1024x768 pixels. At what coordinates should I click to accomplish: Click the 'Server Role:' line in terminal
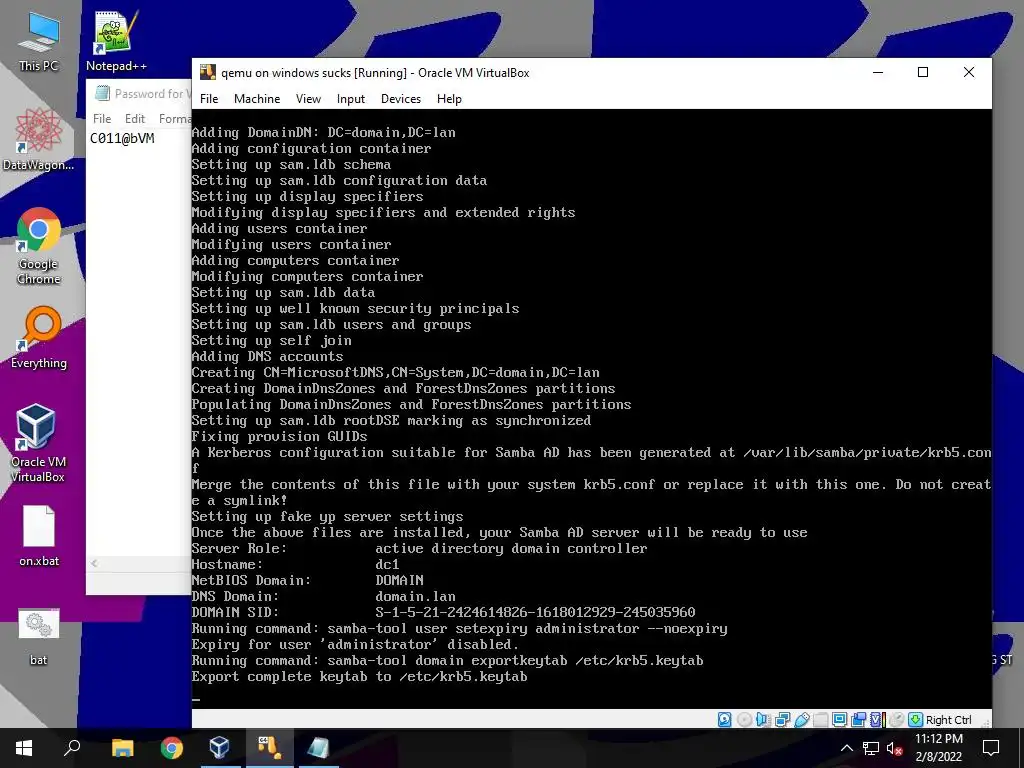coord(419,549)
